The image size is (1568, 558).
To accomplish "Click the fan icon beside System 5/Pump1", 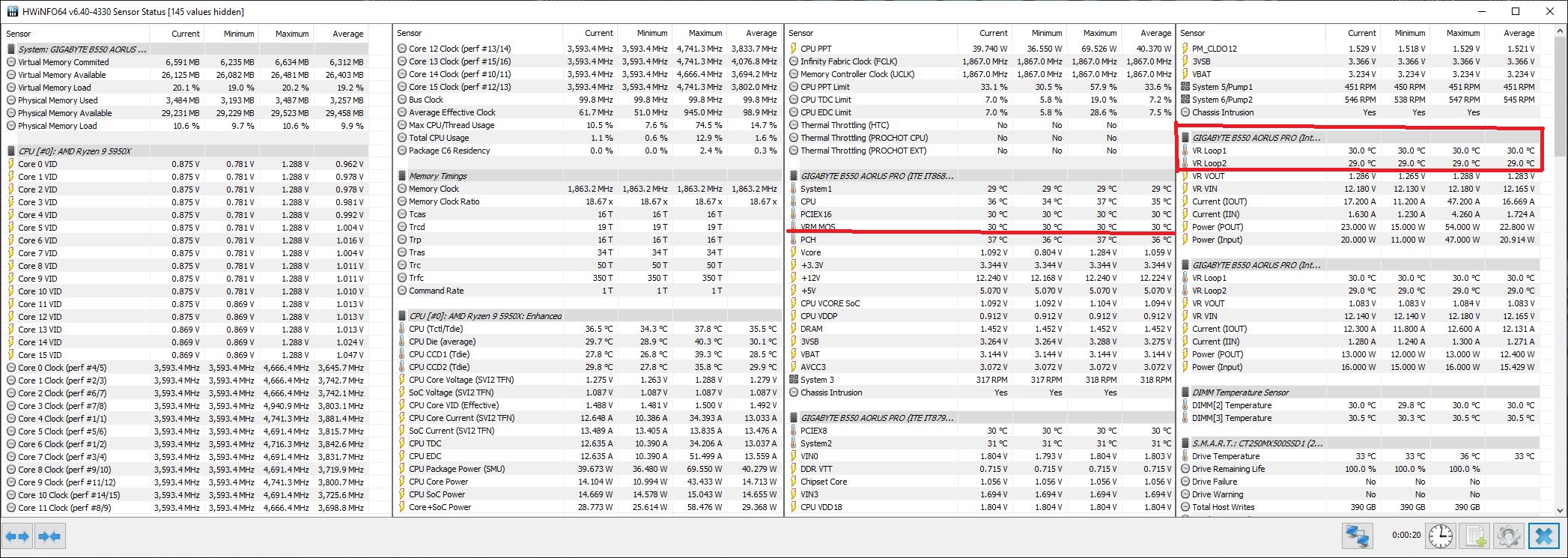I will pos(1185,87).
